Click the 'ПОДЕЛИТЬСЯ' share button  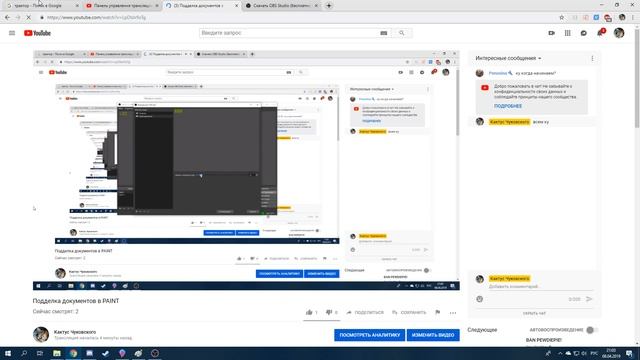click(x=365, y=313)
